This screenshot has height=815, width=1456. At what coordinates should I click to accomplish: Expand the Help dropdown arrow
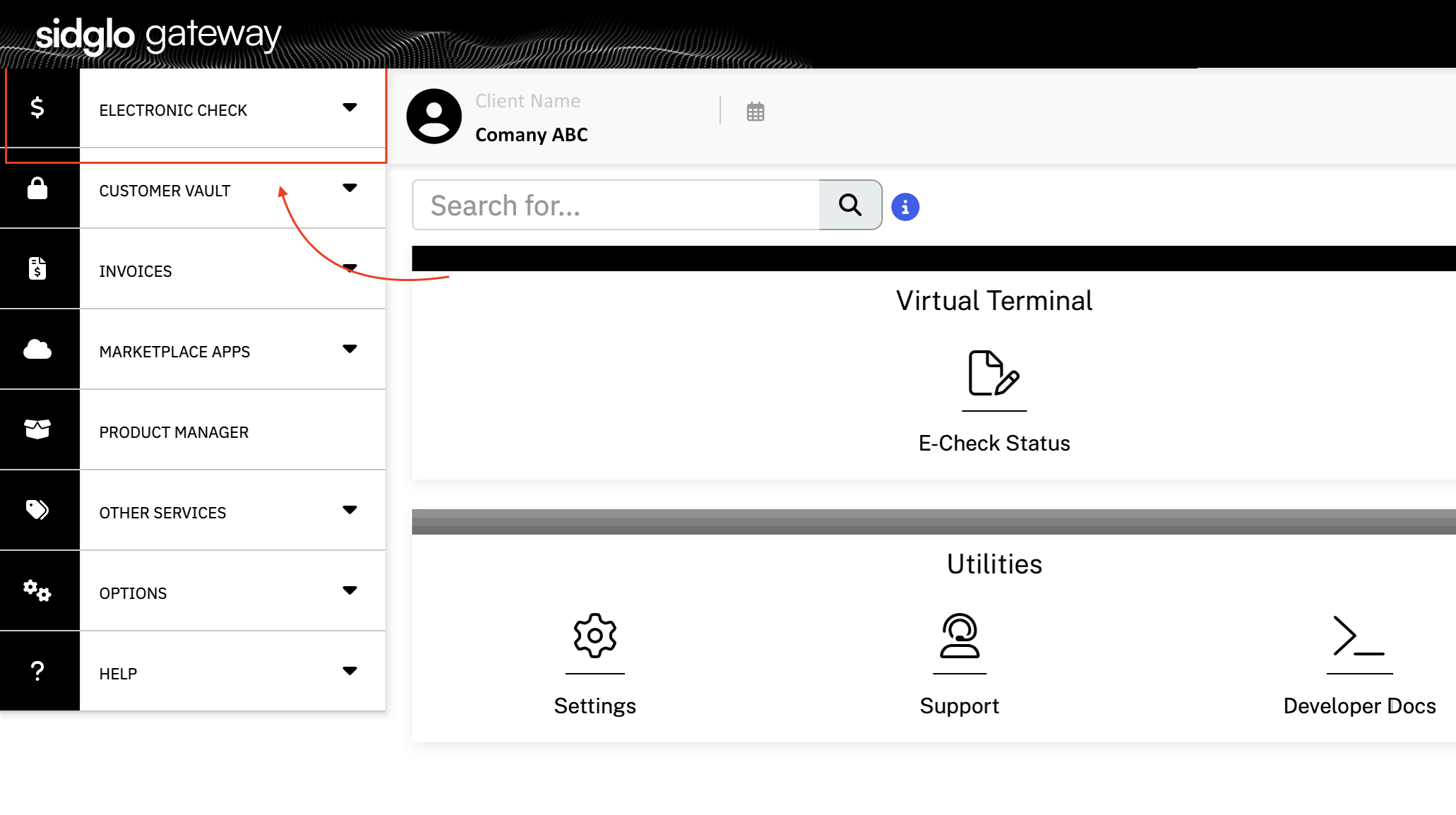pos(350,671)
